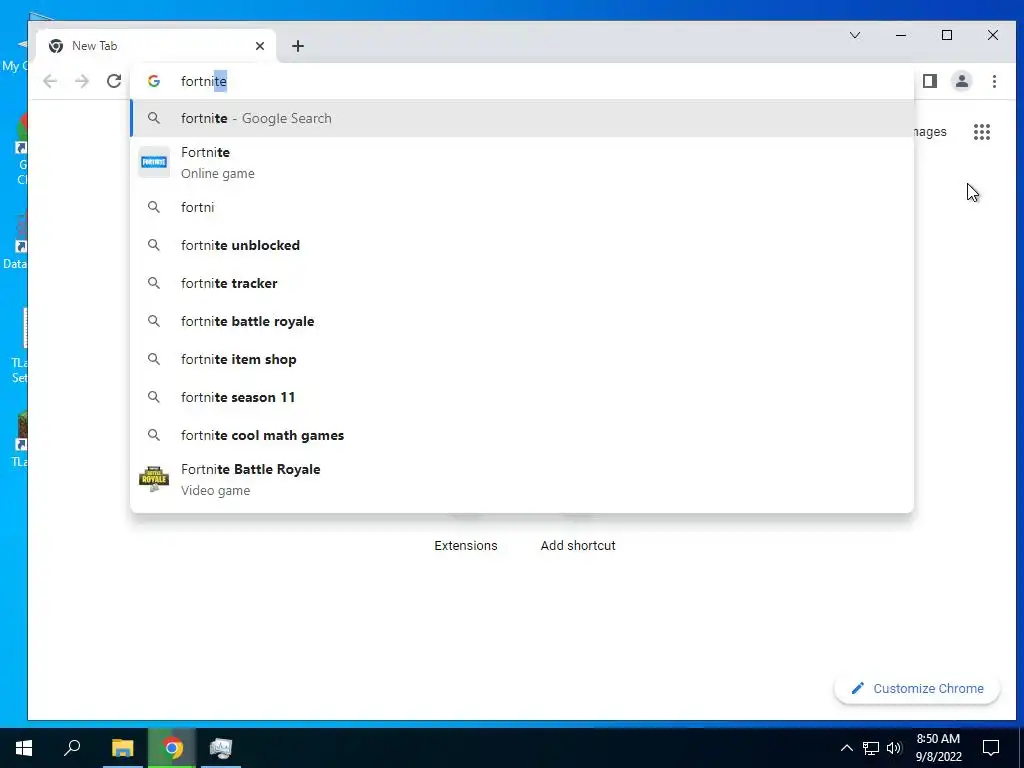Image resolution: width=1024 pixels, height=768 pixels.
Task: Open the Chrome three-dot menu
Action: (x=994, y=81)
